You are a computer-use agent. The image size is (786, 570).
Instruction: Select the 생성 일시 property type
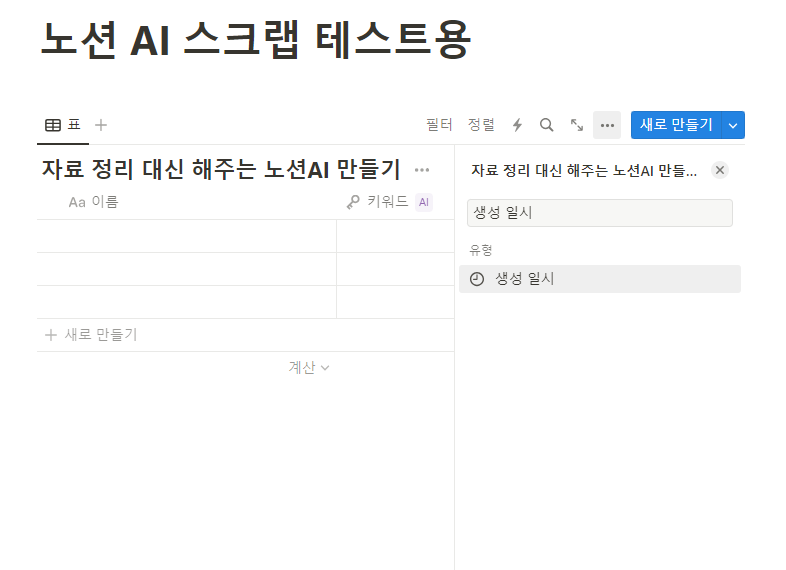[600, 279]
